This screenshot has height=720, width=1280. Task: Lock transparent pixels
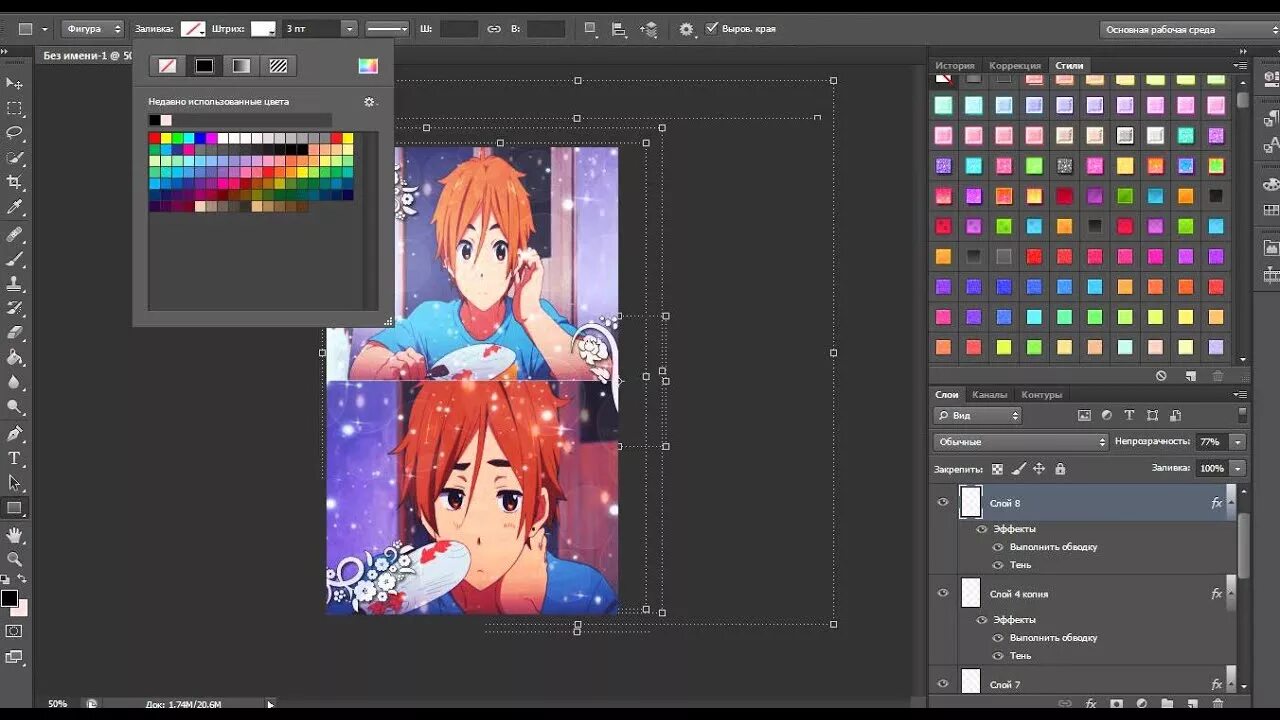997,468
